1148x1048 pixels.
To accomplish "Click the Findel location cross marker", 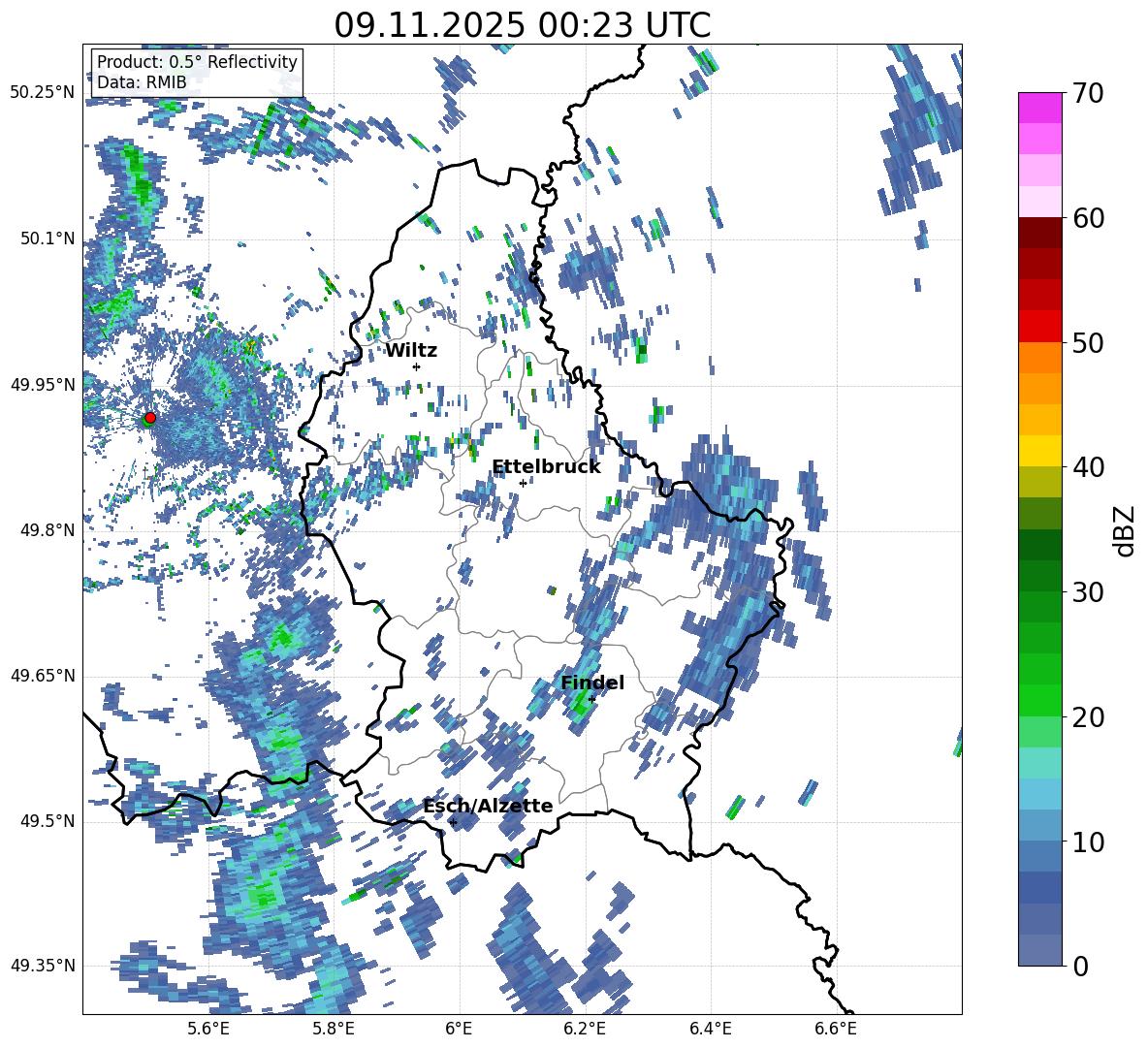I will (591, 699).
